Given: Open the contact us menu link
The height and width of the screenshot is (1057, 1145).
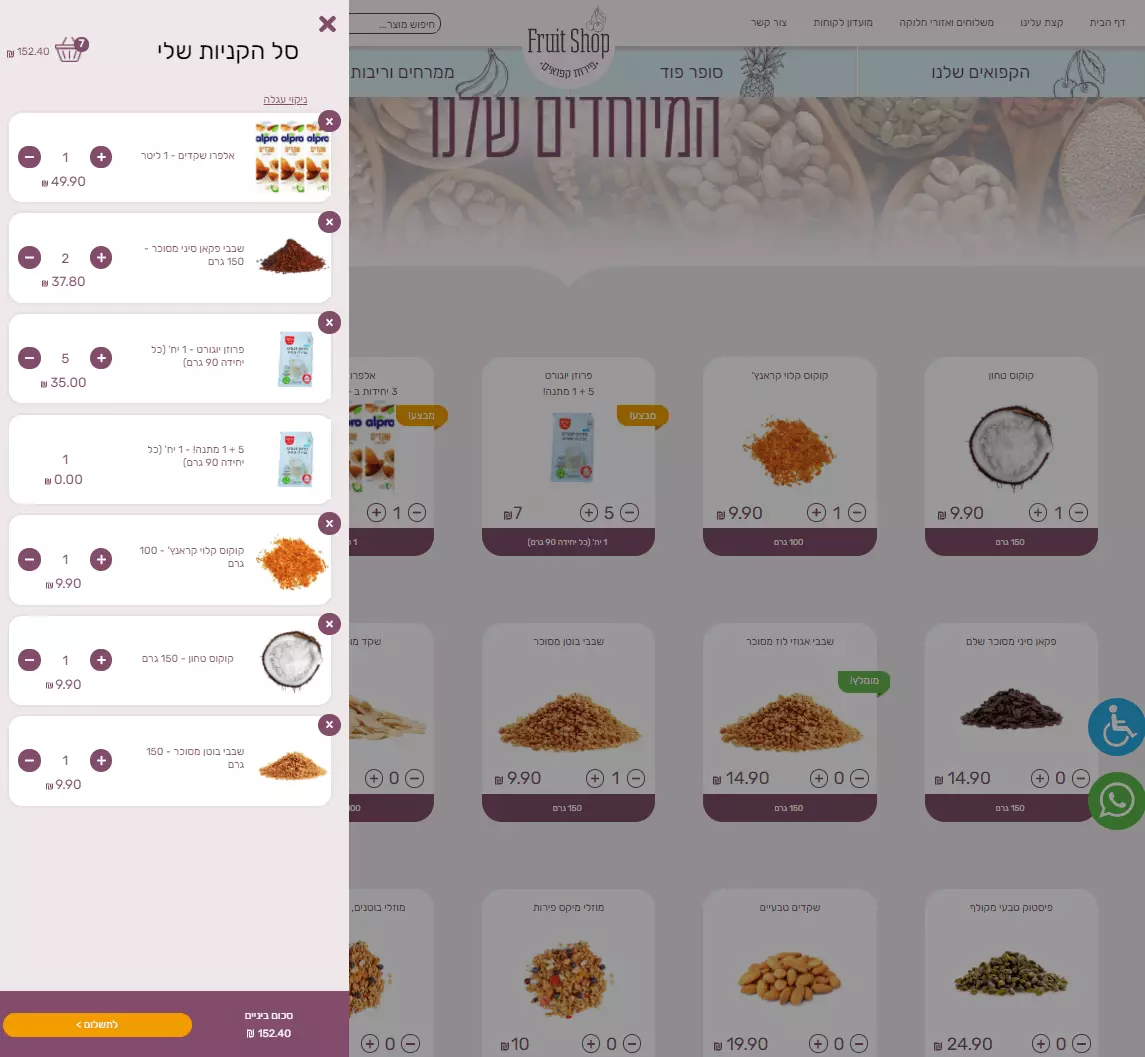Looking at the screenshot, I should click(x=769, y=23).
